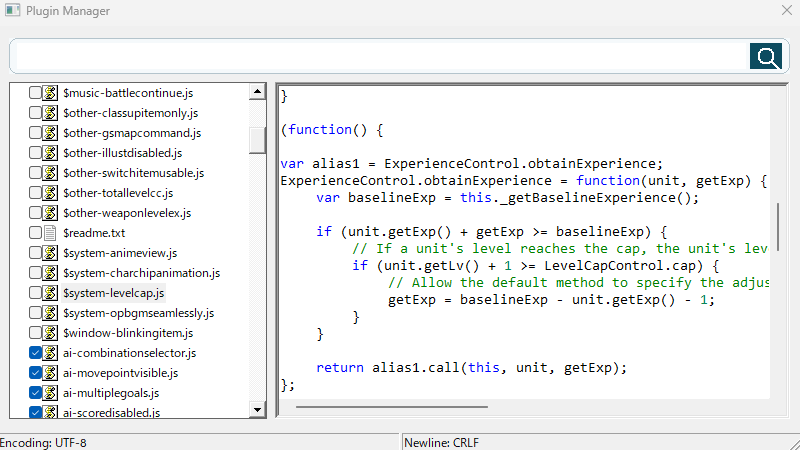The width and height of the screenshot is (800, 450).
Task: Click the Plugin Manager title bar app icon
Action: [x=12, y=10]
